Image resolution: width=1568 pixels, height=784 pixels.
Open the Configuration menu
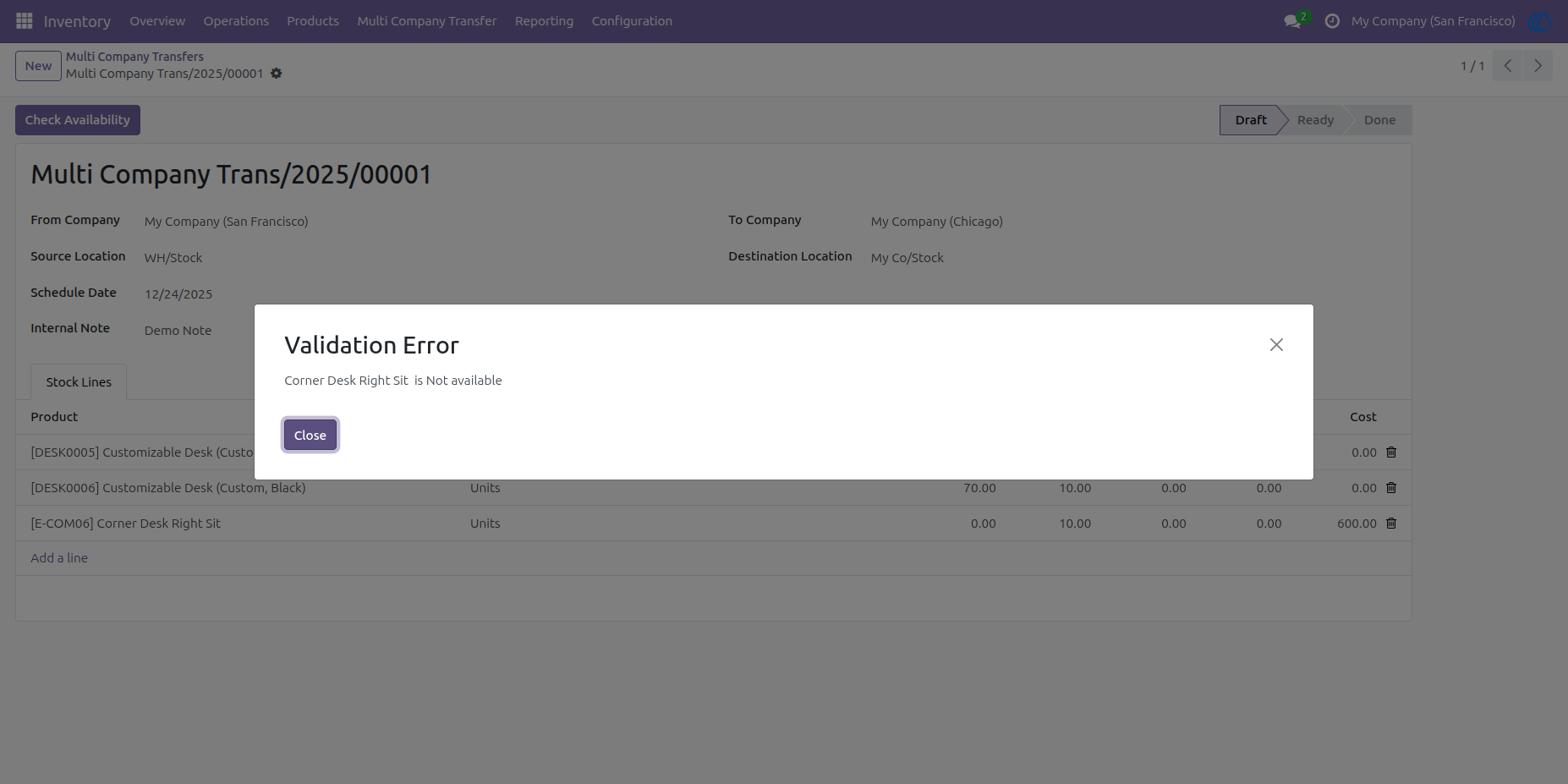632,21
